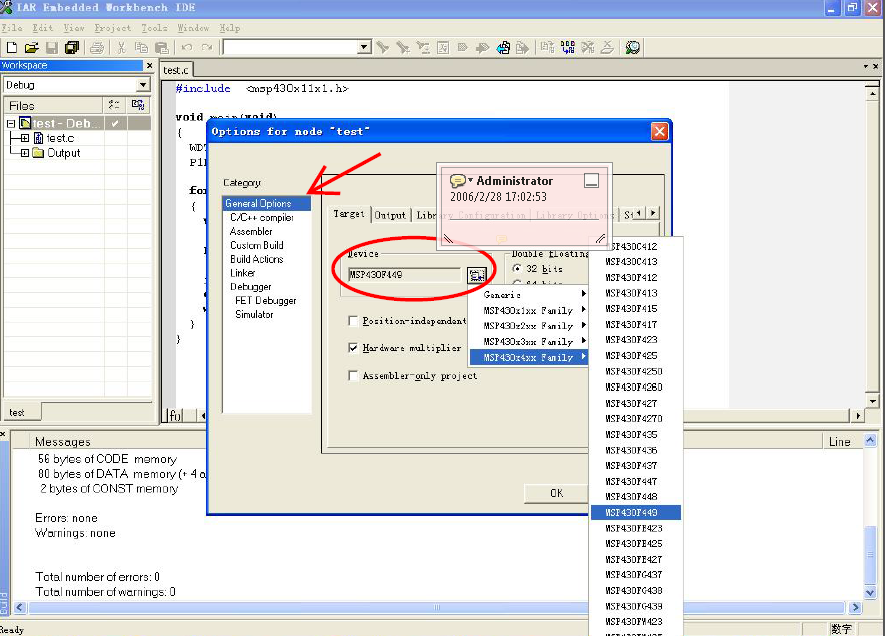Click the Find Next toolbar icon
The image size is (885, 636).
[x=403, y=48]
